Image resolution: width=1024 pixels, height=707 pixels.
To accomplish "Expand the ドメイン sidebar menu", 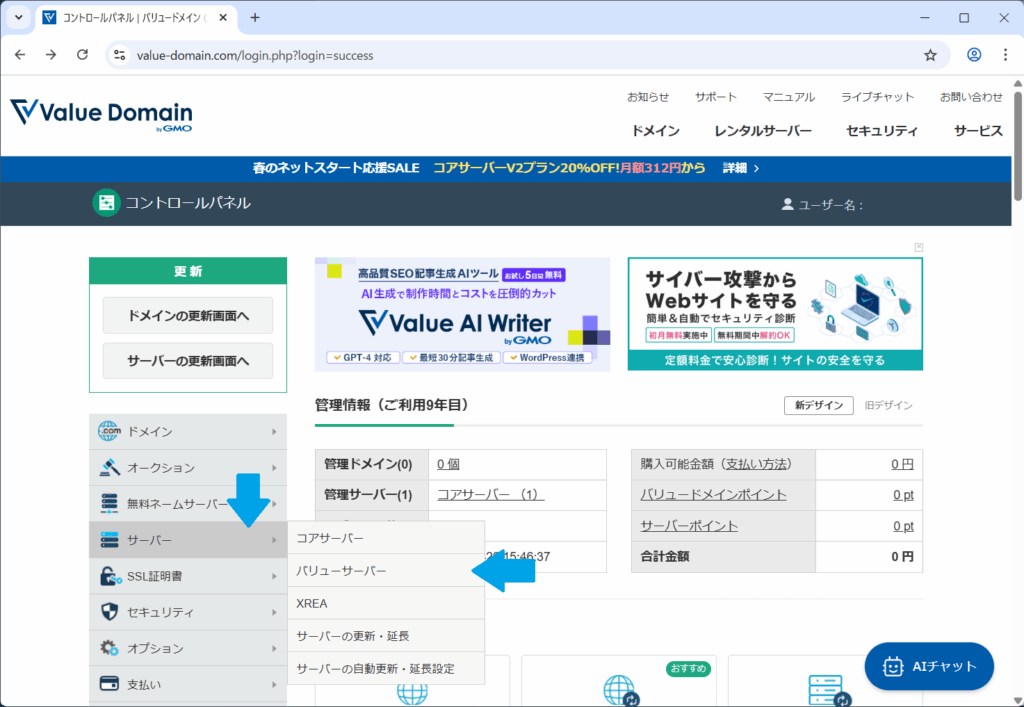I will click(187, 432).
